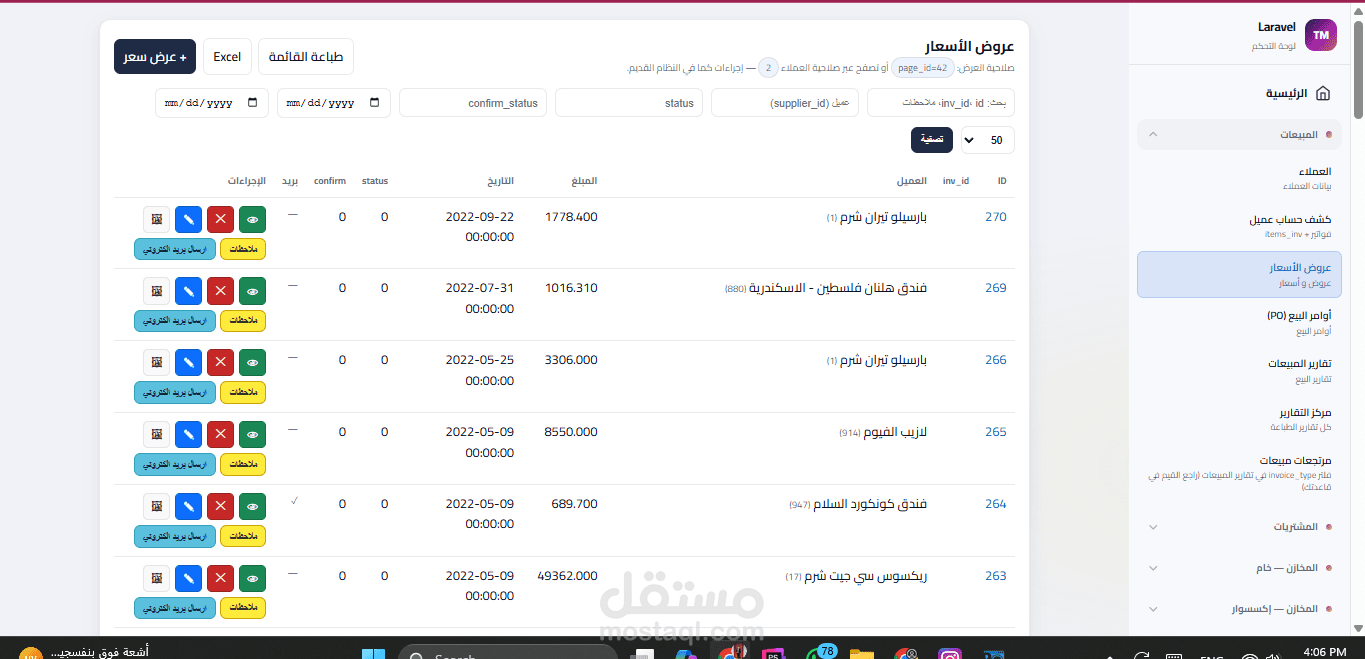The image size is (1365, 659).
Task: Click customer name فندق كونكورد السلام
Action: (871, 504)
